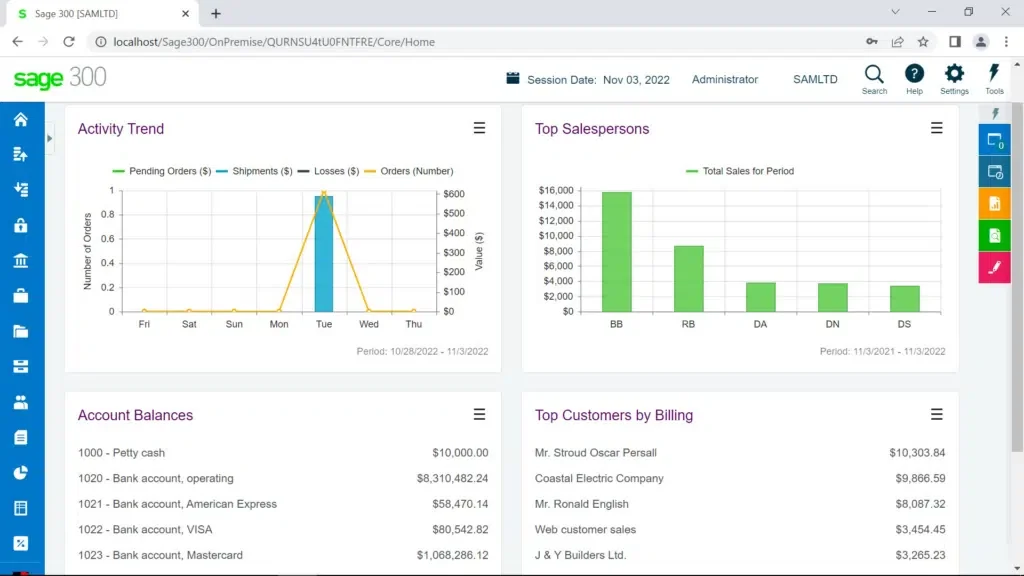Select the Home icon in the sidebar
The height and width of the screenshot is (576, 1024).
[x=20, y=118]
